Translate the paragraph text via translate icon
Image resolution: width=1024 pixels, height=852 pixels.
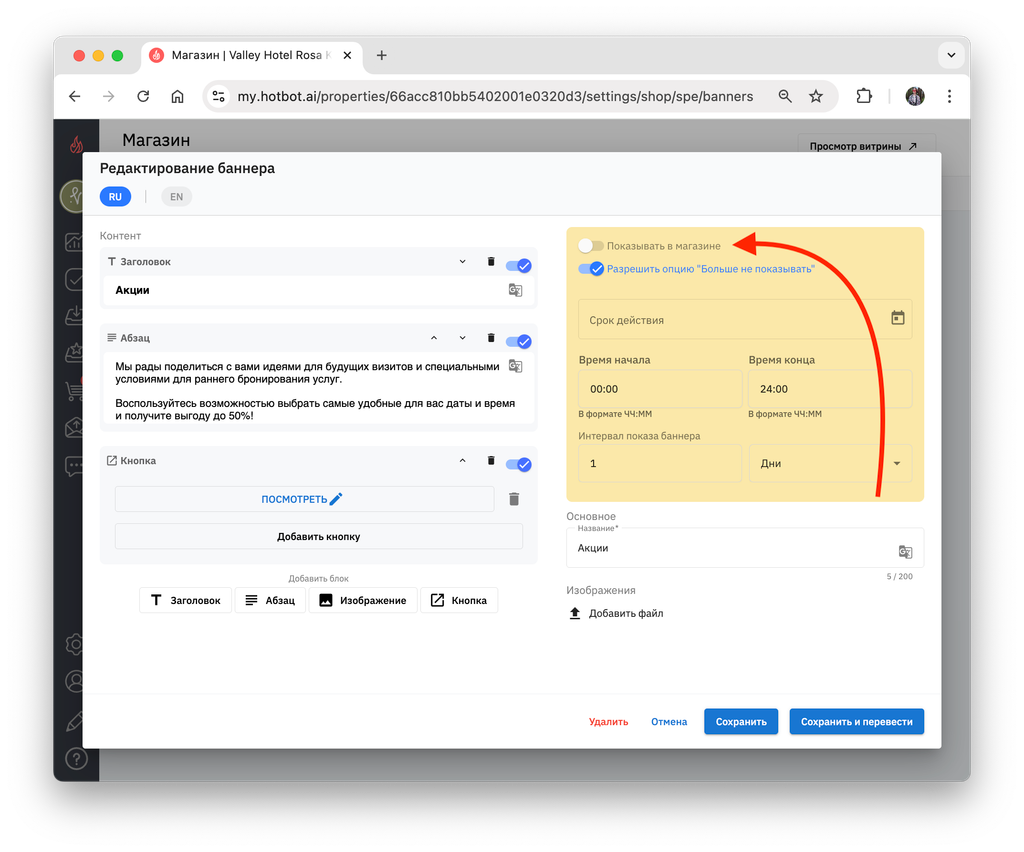(x=515, y=366)
